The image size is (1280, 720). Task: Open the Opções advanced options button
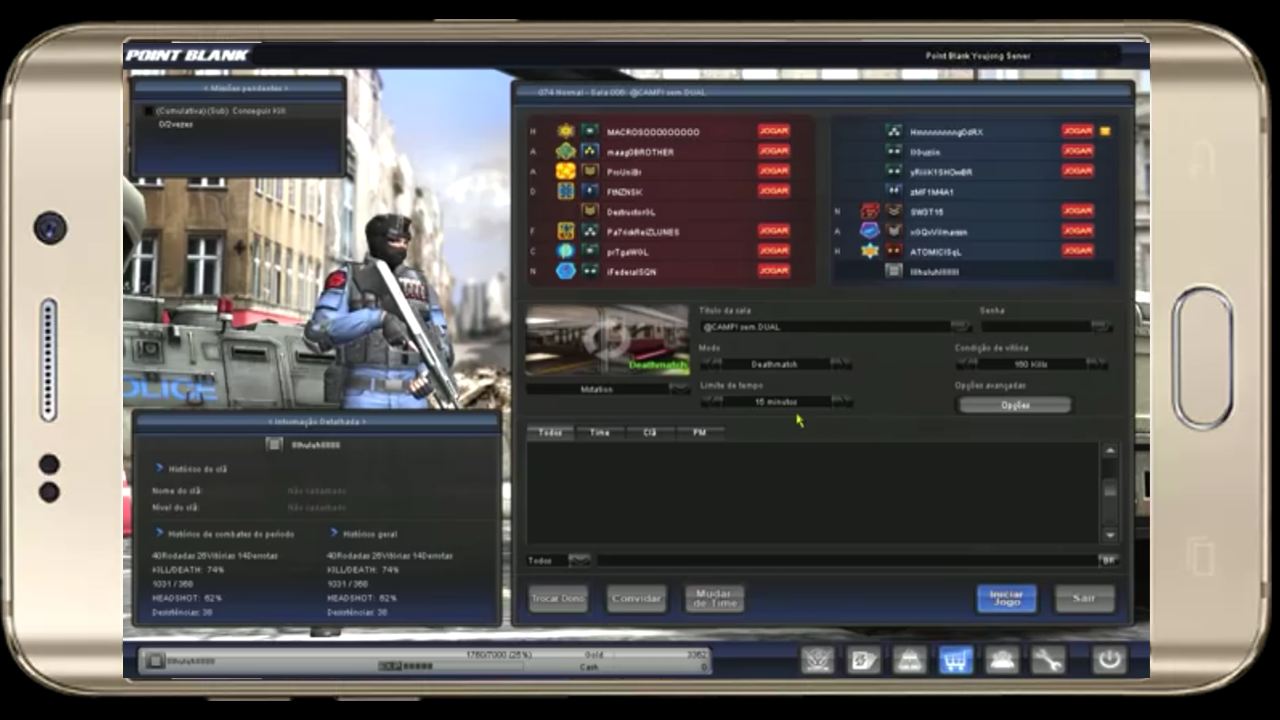tap(1015, 405)
